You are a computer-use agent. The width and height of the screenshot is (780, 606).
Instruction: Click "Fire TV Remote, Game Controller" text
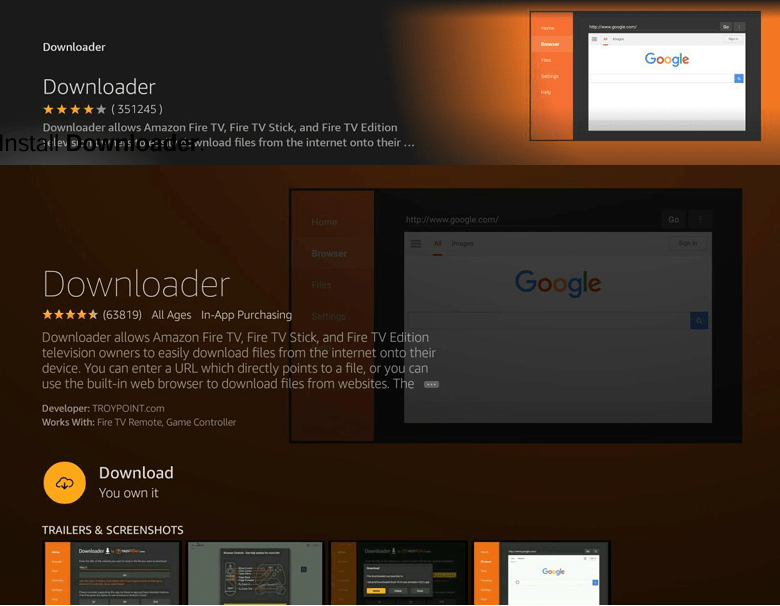pyautogui.click(x=166, y=422)
